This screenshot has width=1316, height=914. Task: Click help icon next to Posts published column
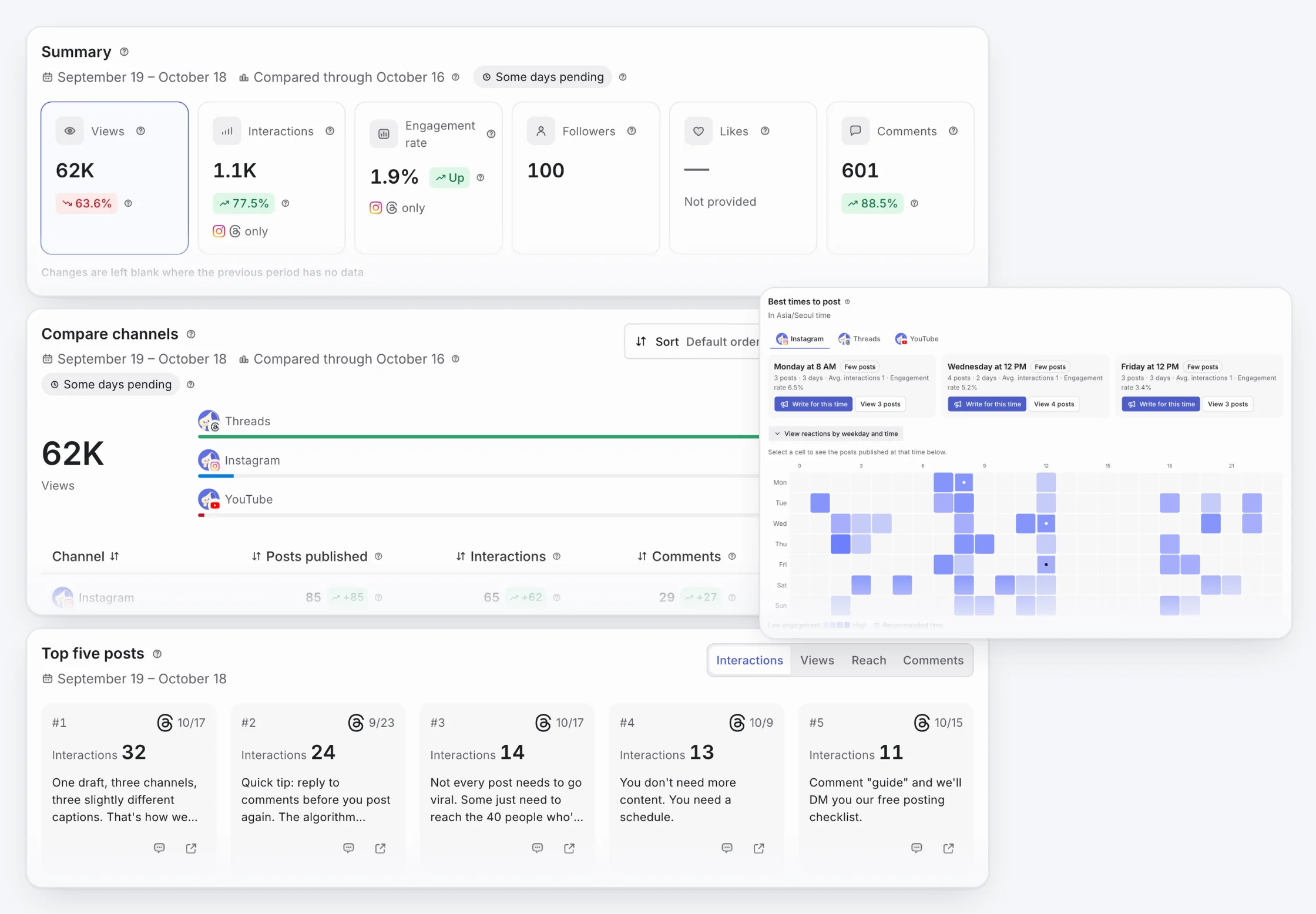(378, 556)
